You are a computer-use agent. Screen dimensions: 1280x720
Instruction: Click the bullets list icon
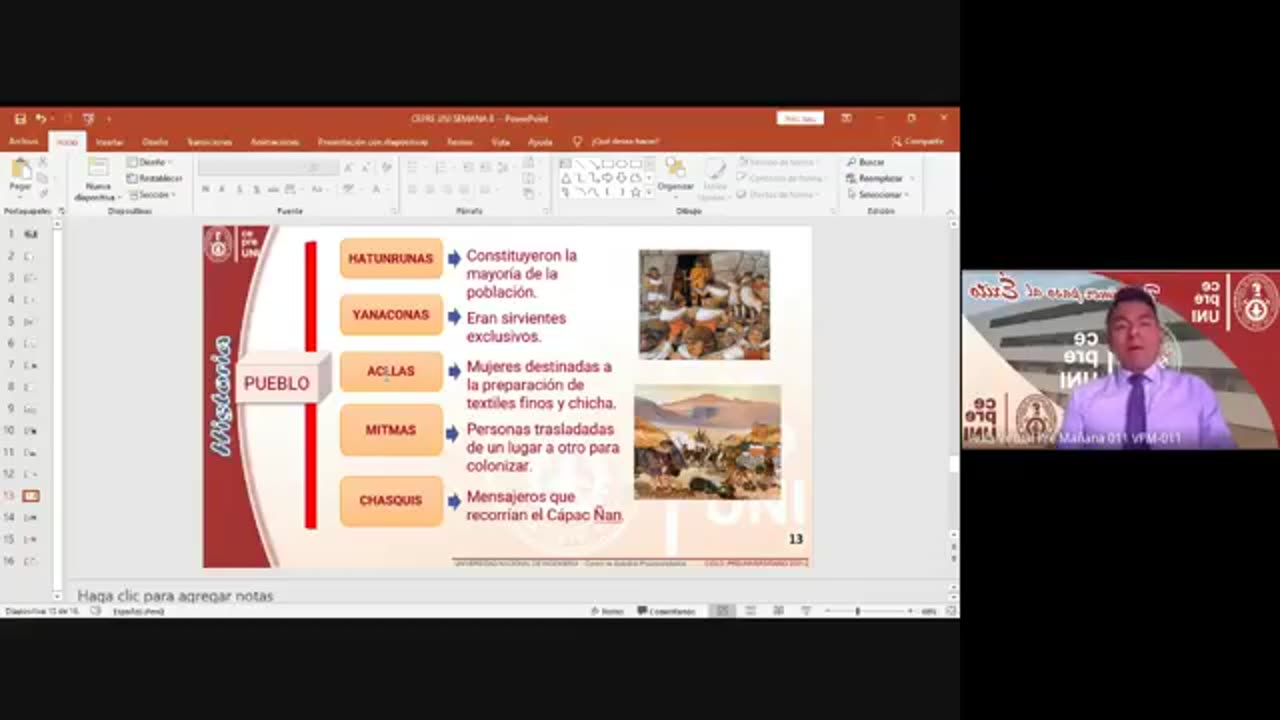pos(412,167)
